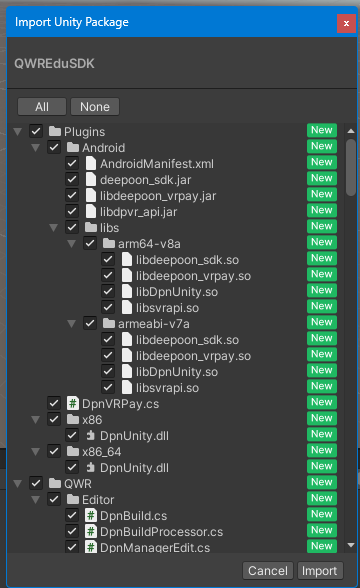The height and width of the screenshot is (588, 360).
Task: Collapse the armeabi-v7a folder tree
Action: 71,324
